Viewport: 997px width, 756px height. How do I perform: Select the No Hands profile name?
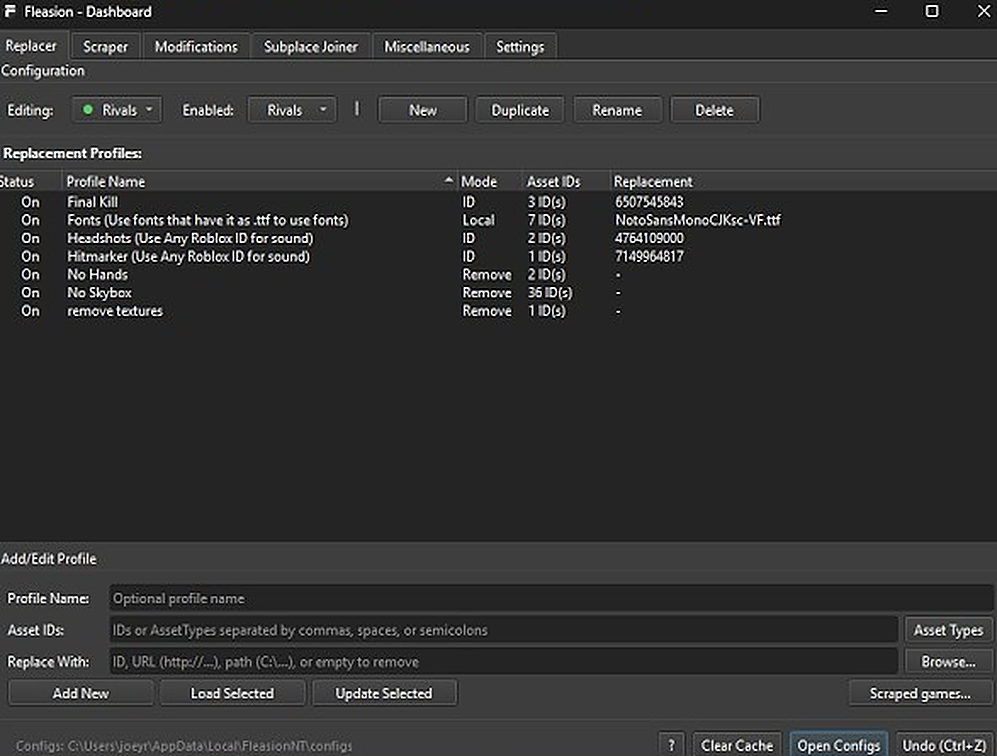click(97, 275)
